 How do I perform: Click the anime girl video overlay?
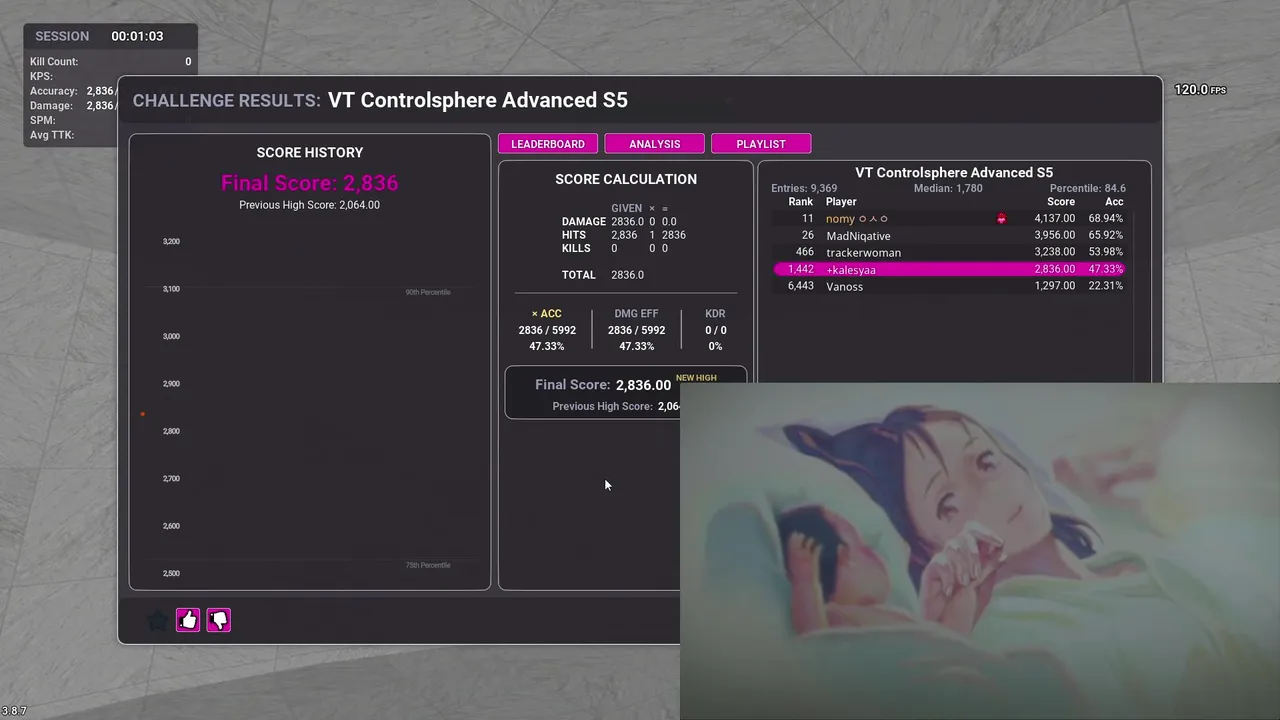point(980,551)
